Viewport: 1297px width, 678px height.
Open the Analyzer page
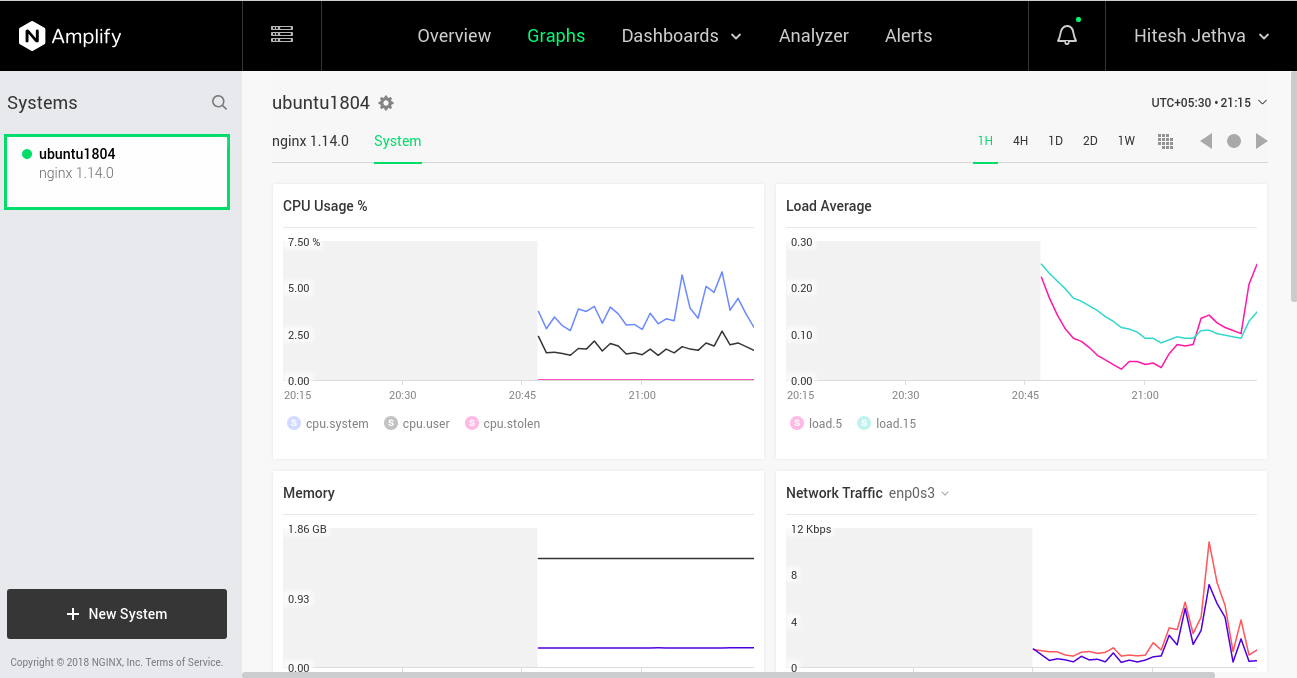(x=814, y=35)
